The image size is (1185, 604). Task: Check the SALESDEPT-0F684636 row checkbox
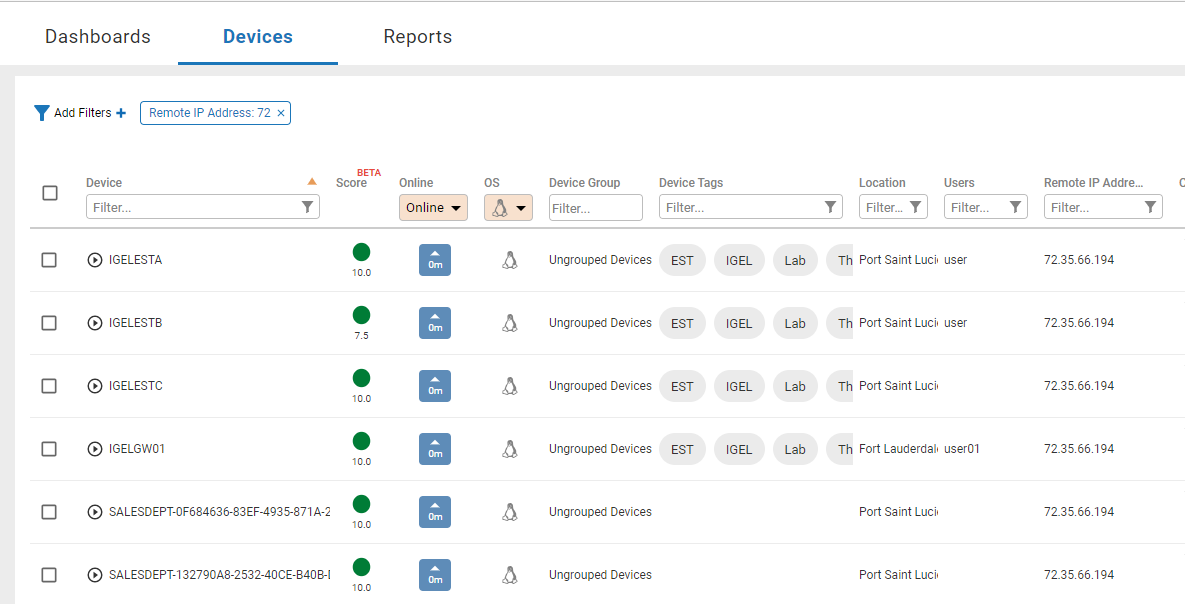[49, 512]
